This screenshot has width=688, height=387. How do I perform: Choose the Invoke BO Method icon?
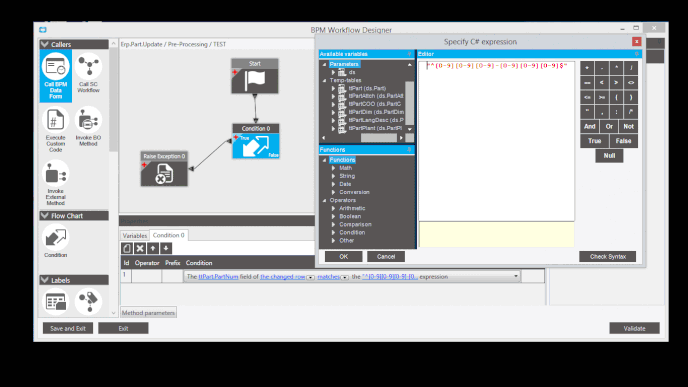pyautogui.click(x=88, y=120)
